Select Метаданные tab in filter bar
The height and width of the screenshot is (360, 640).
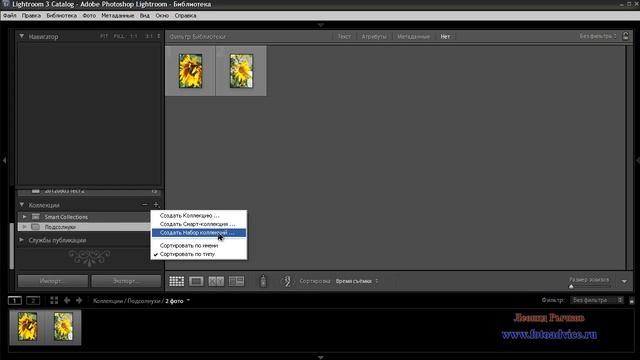pyautogui.click(x=413, y=36)
